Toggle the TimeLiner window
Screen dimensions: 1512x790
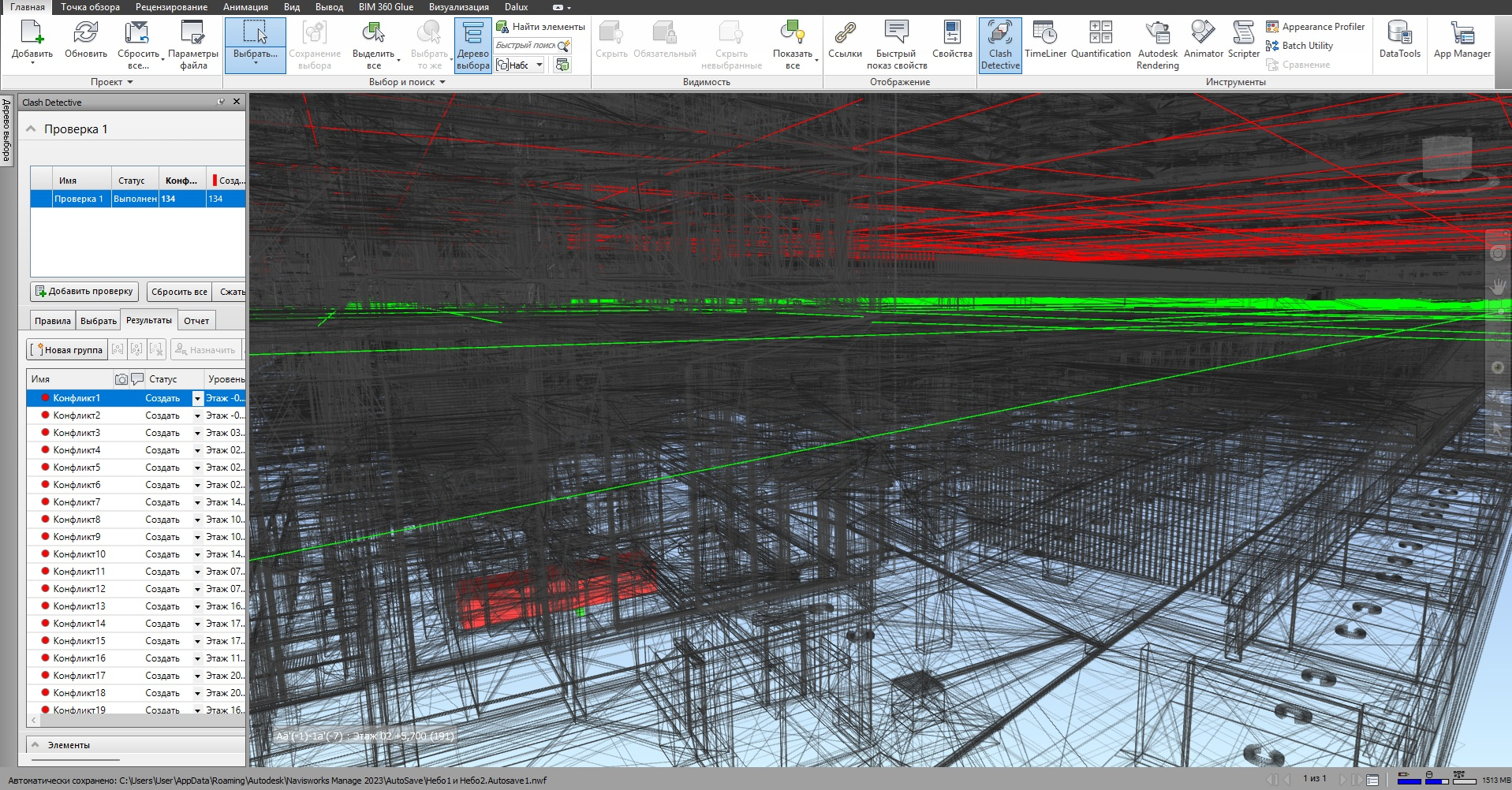(1045, 39)
